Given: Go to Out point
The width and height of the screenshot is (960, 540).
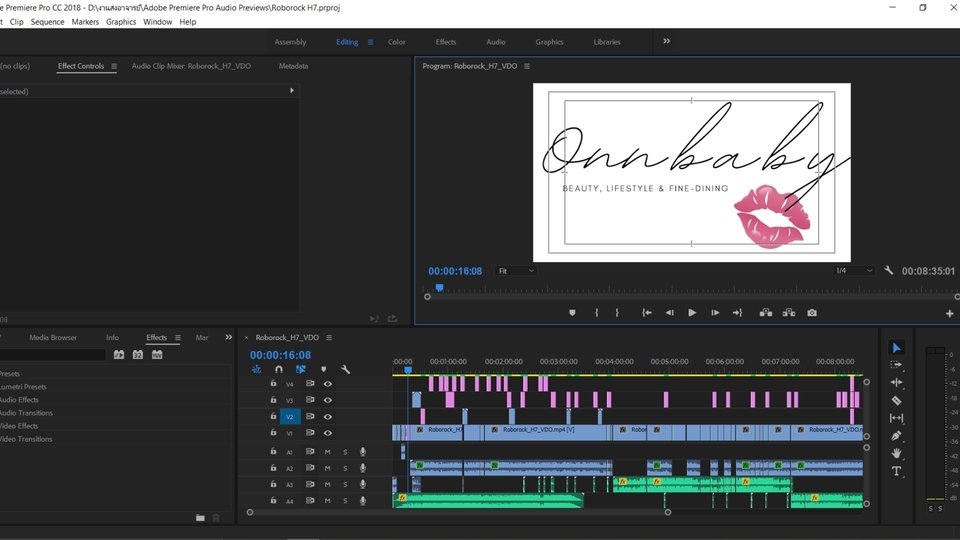Looking at the screenshot, I should click(x=737, y=313).
